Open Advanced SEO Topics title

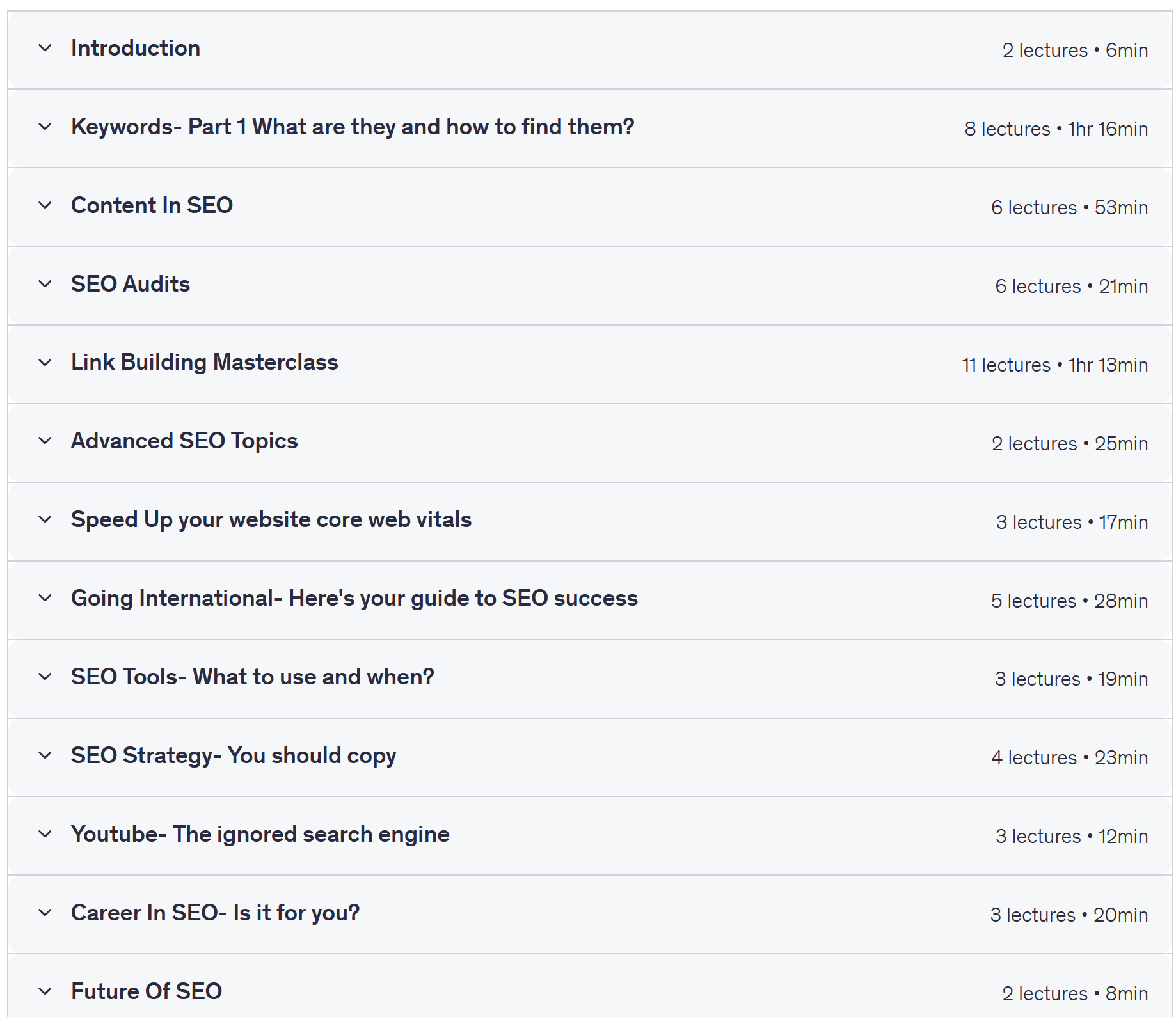coord(184,441)
